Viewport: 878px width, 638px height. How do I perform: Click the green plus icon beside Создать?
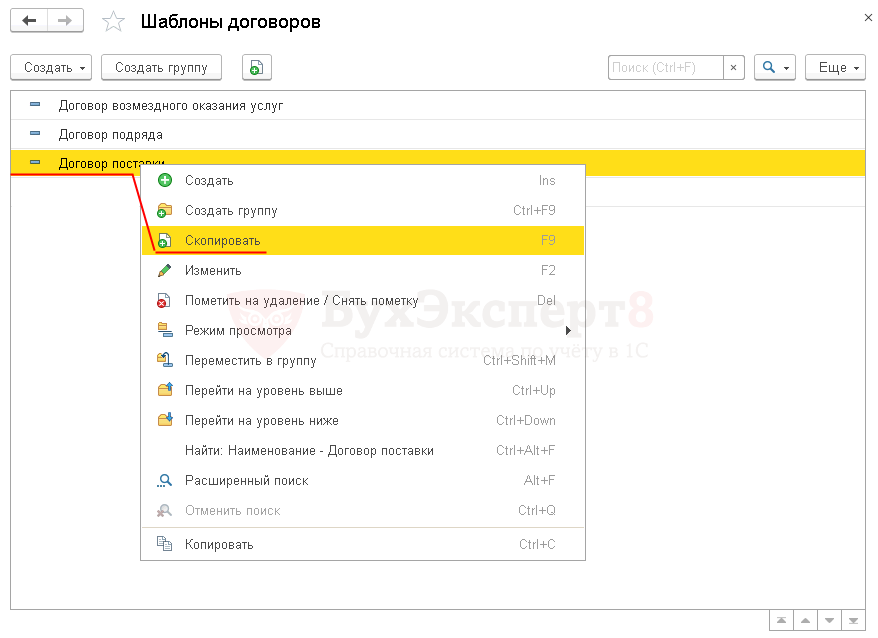coord(165,181)
